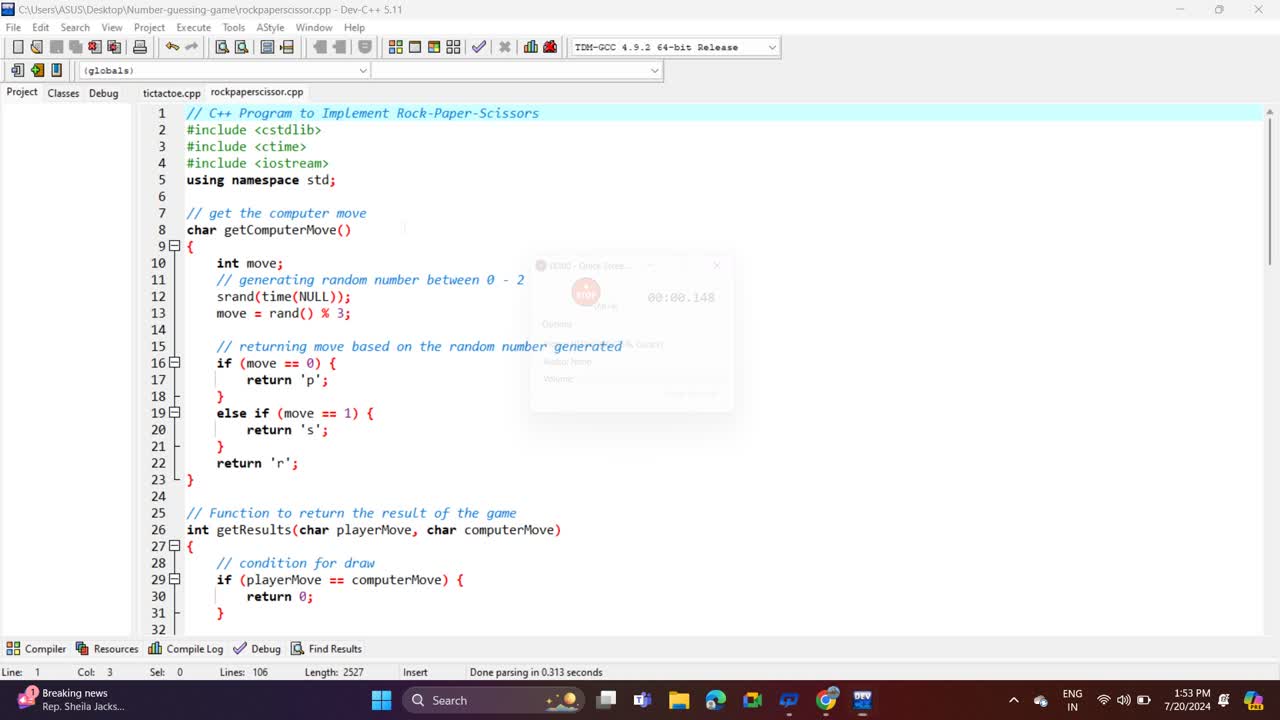Click the Undo arrow icon
The image size is (1280, 720).
172,47
